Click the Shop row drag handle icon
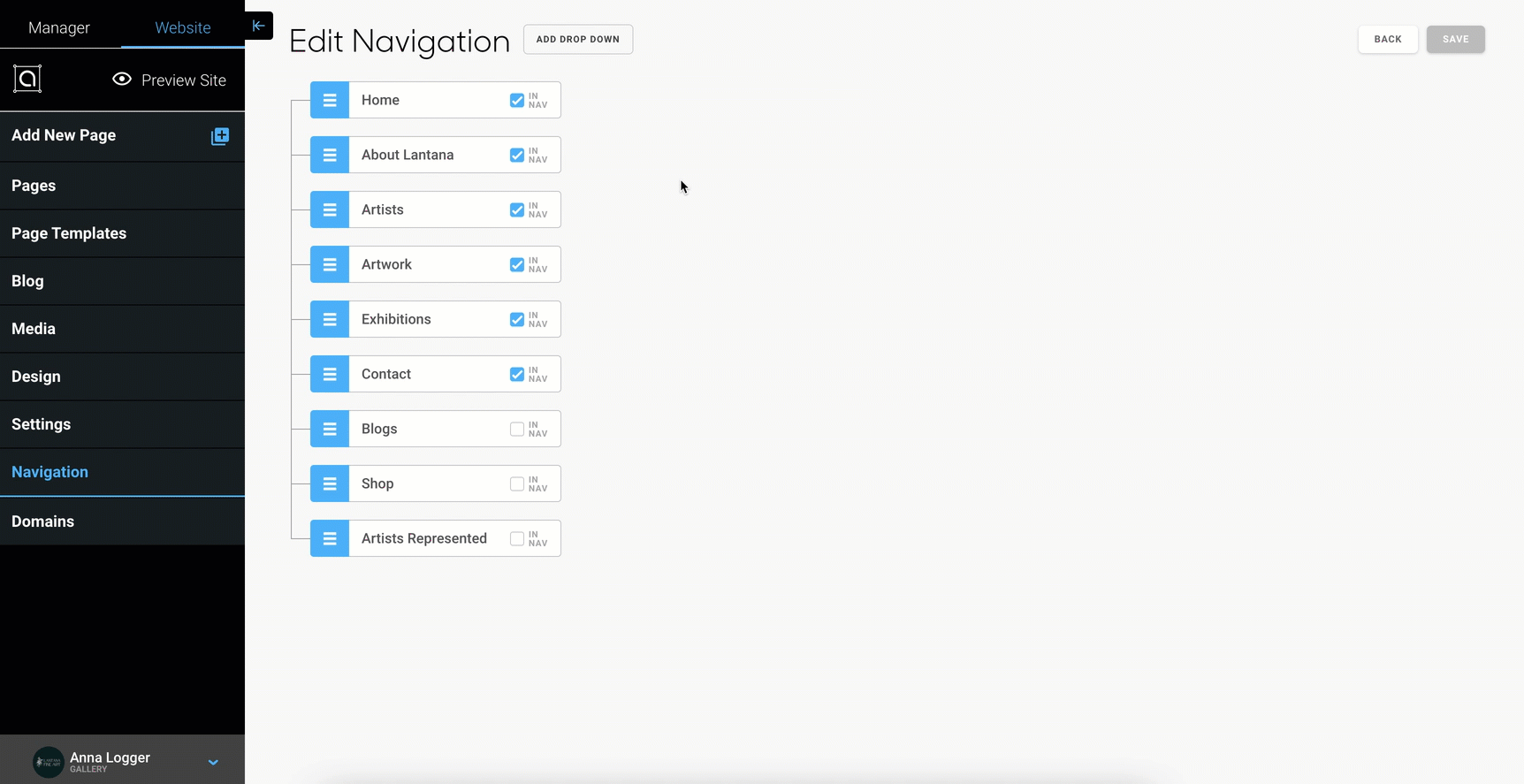 (x=330, y=483)
